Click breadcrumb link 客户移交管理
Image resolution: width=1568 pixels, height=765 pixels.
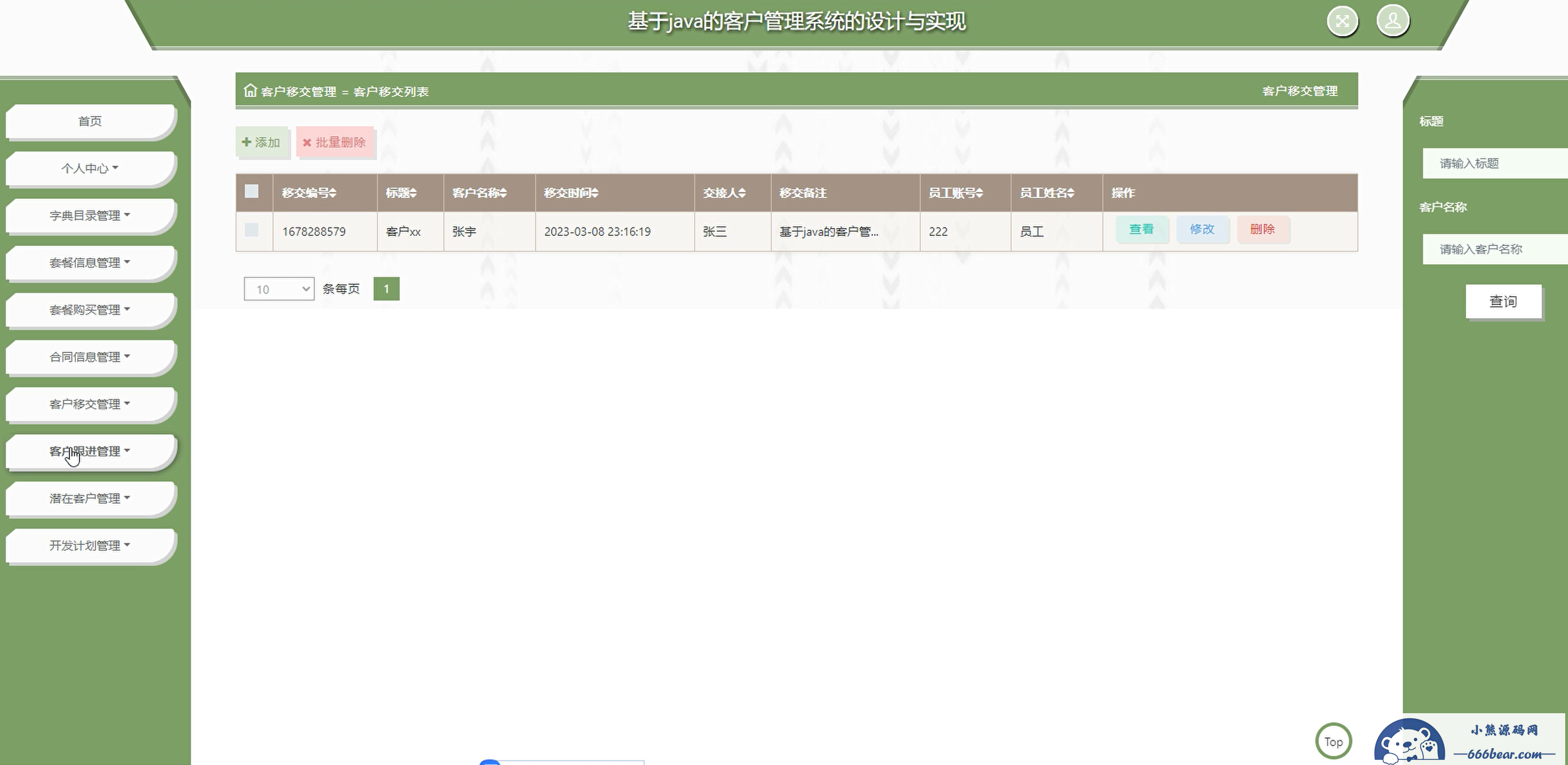(x=298, y=91)
